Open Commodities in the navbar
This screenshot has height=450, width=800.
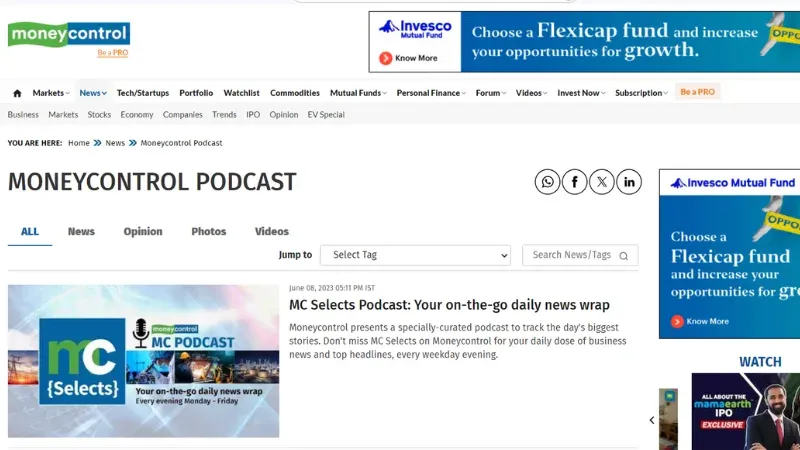point(295,93)
